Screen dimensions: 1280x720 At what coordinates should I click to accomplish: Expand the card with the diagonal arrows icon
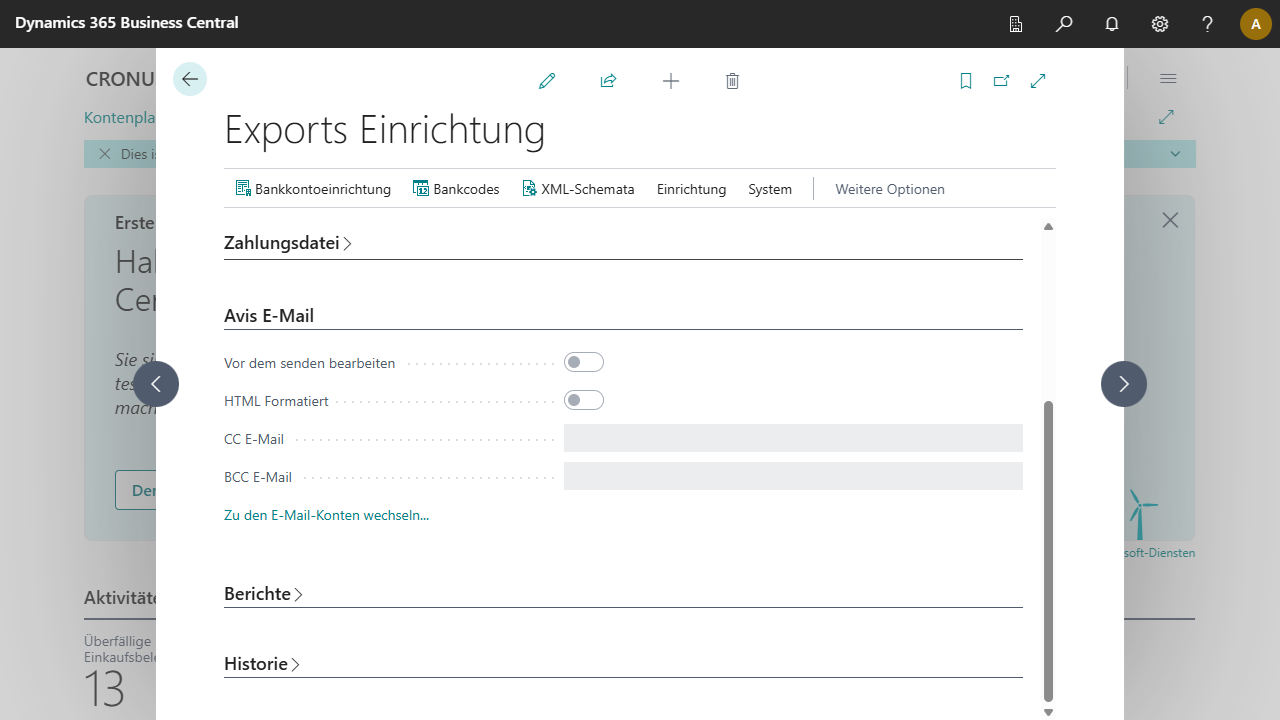(1038, 81)
